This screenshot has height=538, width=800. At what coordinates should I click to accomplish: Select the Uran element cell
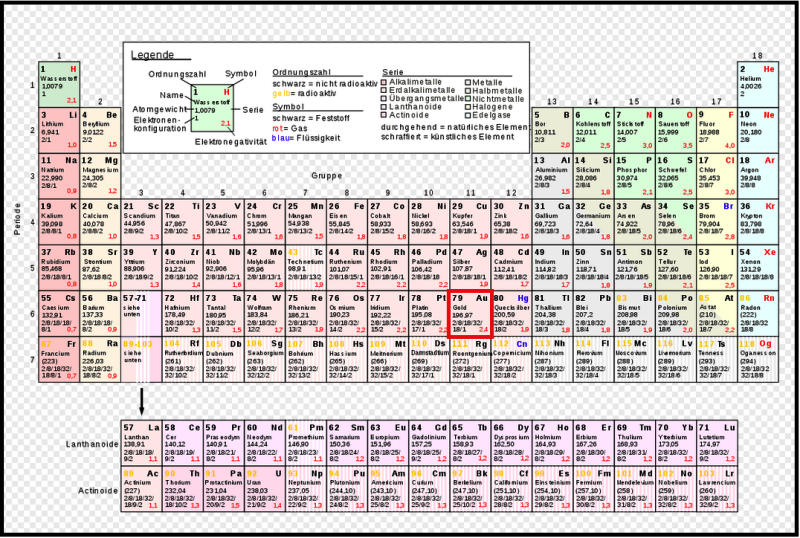[265, 488]
